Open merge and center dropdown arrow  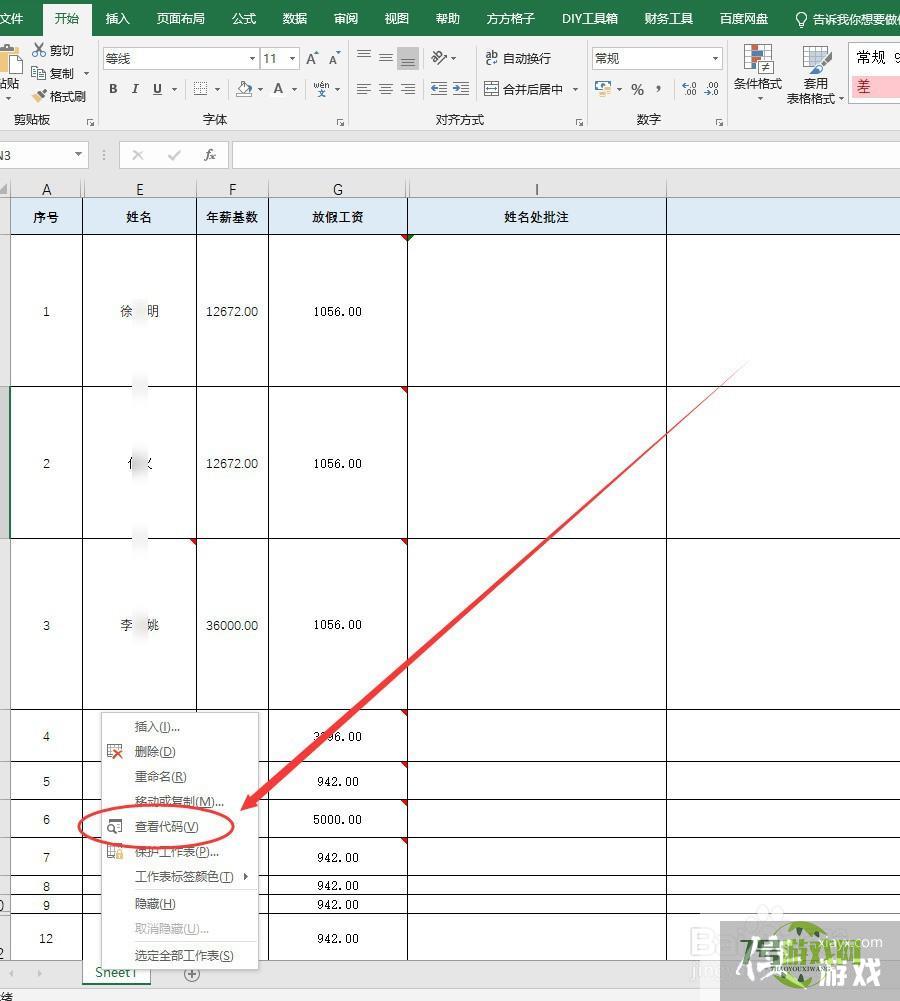point(576,89)
